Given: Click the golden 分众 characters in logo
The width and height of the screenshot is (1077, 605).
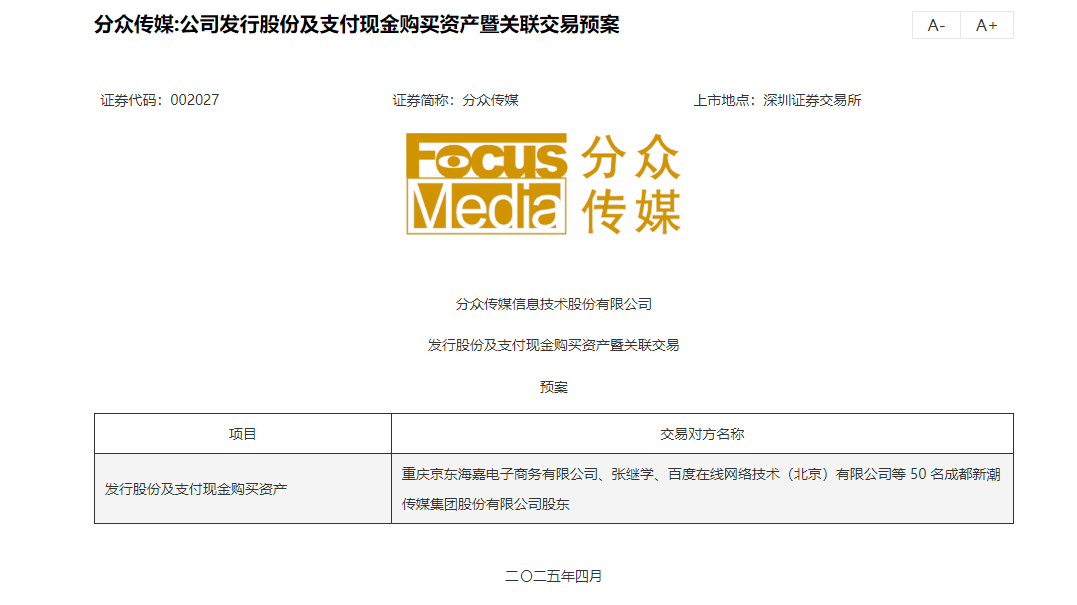Looking at the screenshot, I should coord(630,158).
